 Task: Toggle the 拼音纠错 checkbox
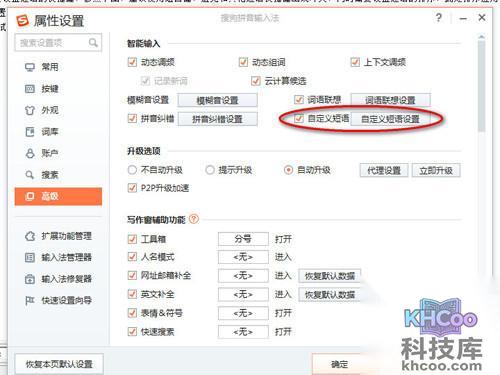click(132, 118)
